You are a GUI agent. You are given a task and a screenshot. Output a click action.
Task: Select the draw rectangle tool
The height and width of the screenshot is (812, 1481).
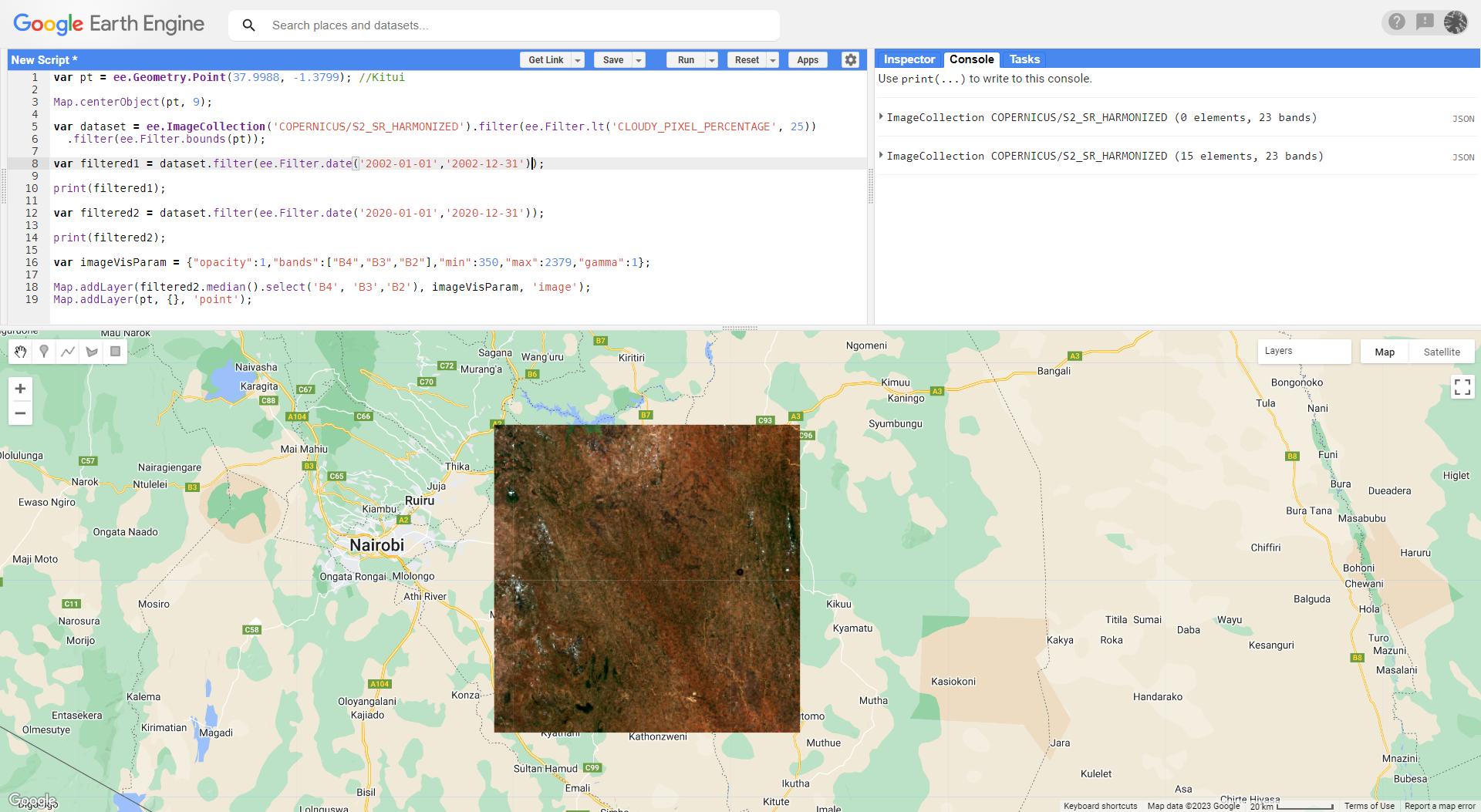click(115, 352)
